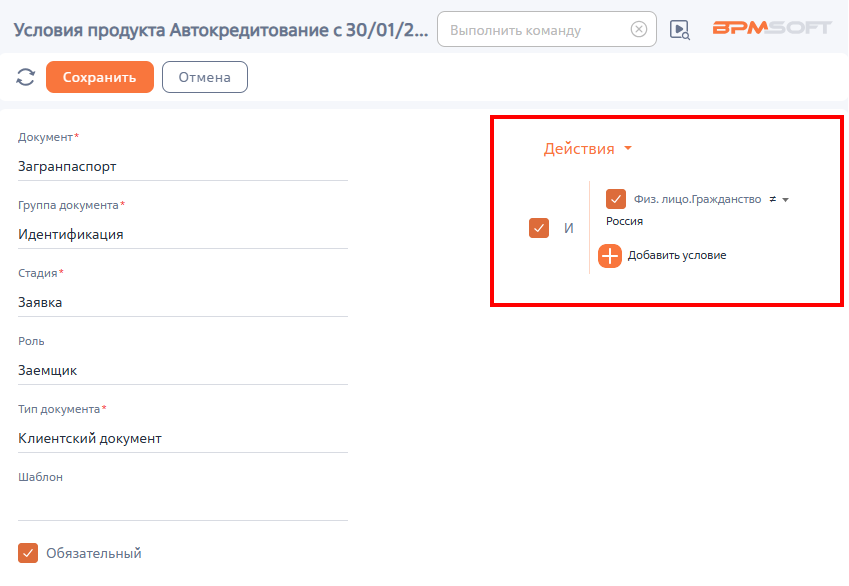Click the plus icon to add condition
The height and width of the screenshot is (586, 849).
tap(610, 256)
